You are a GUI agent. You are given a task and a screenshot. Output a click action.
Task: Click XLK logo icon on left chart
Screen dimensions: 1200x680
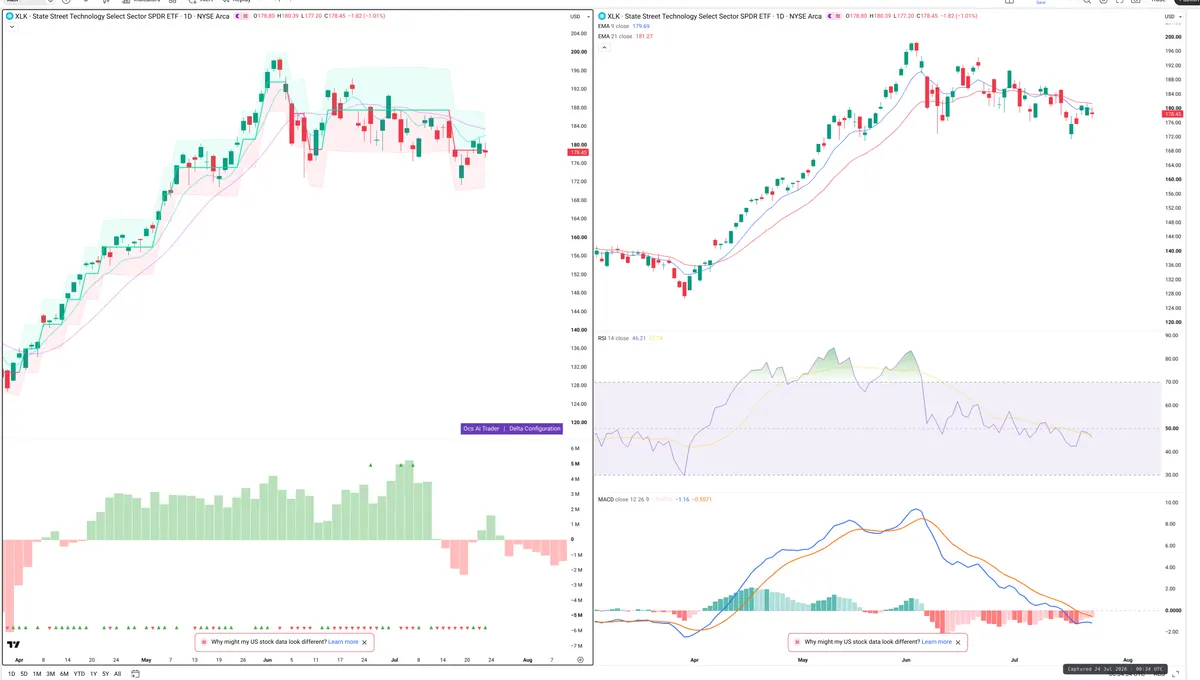9,16
